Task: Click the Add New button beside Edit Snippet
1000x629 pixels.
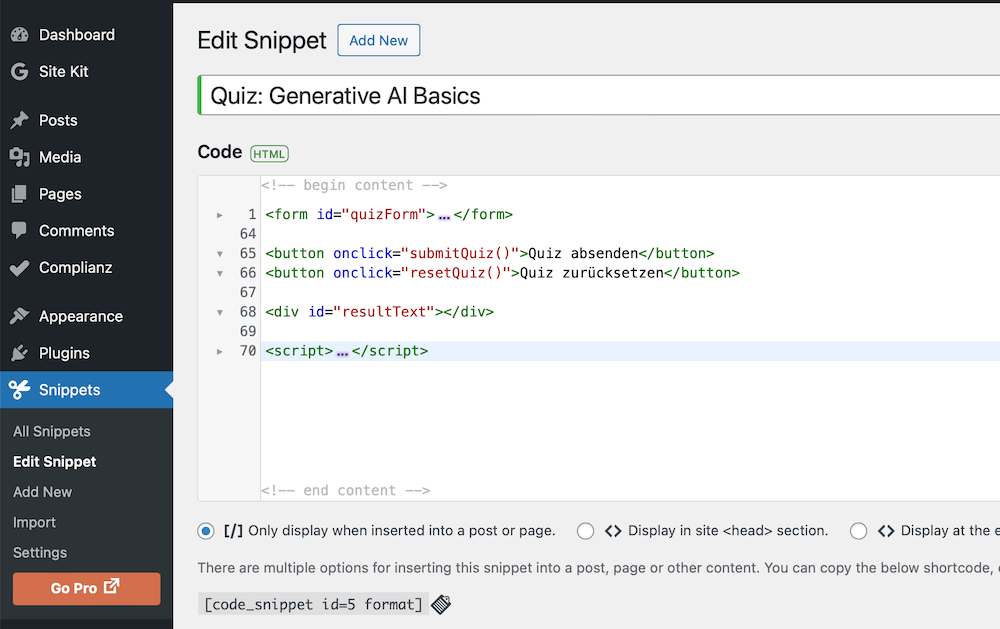Action: [x=379, y=41]
